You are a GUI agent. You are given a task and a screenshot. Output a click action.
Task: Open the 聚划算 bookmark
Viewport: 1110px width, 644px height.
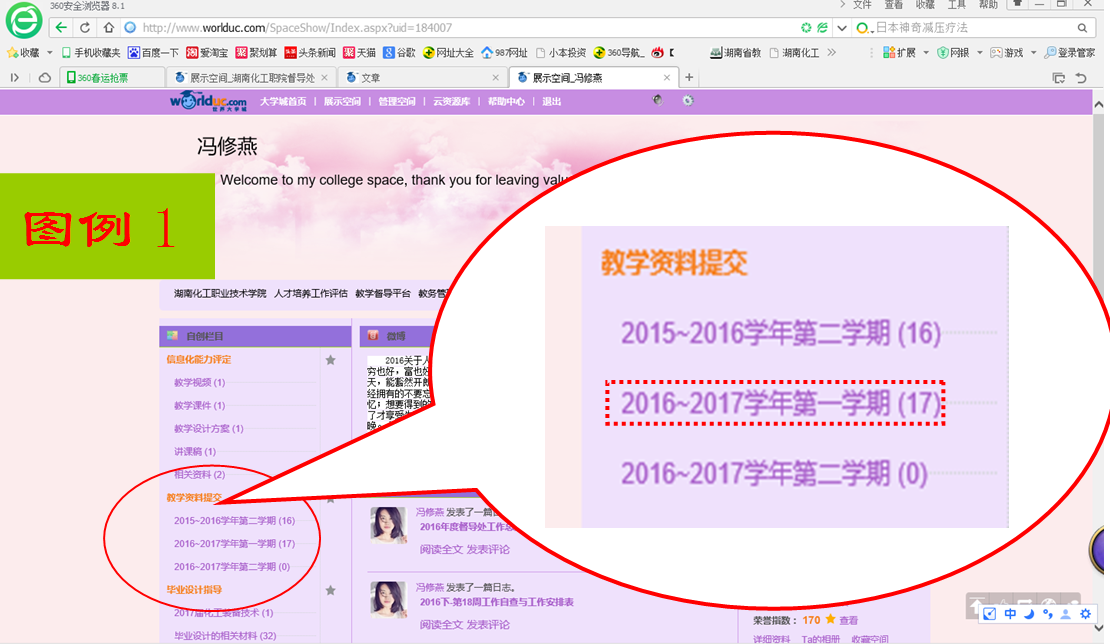click(x=256, y=52)
